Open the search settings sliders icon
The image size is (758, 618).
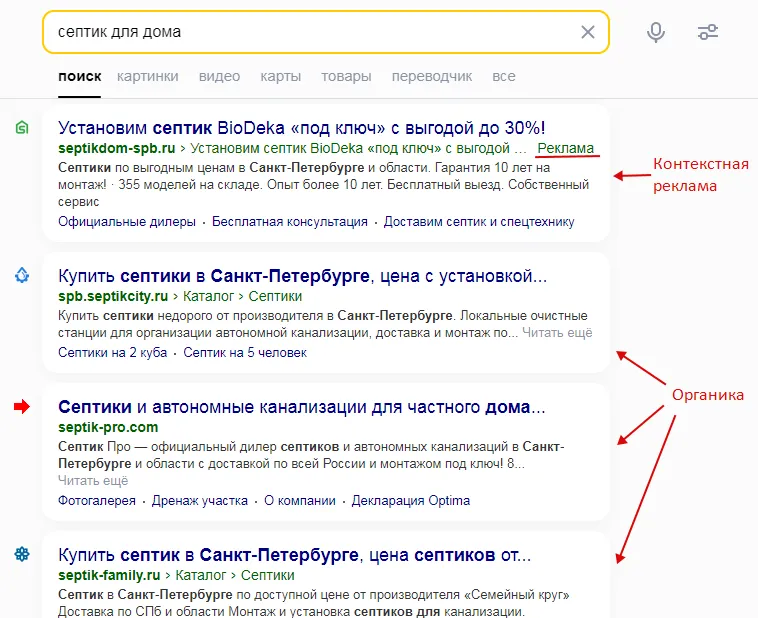(x=708, y=32)
